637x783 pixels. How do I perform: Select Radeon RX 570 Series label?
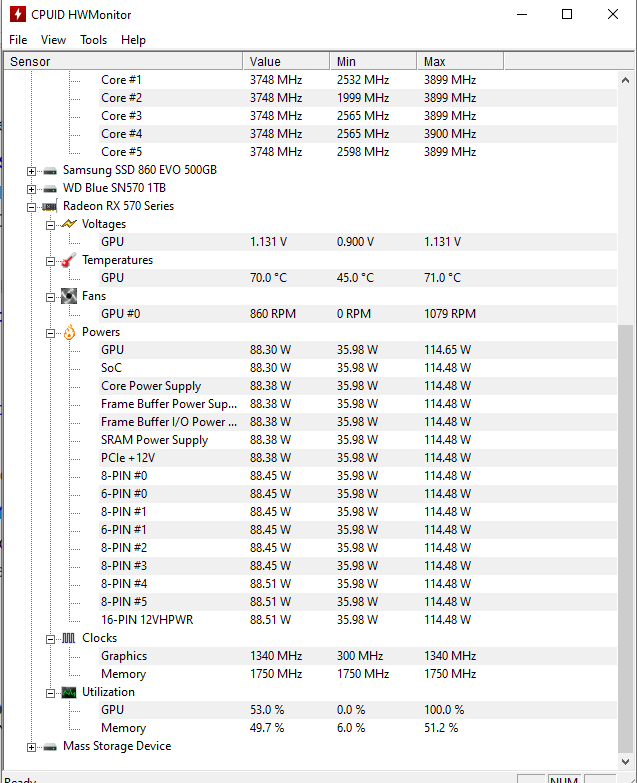(118, 206)
